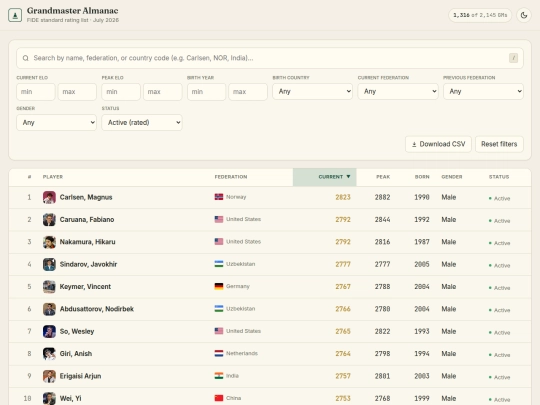Click Sindarov, Javokhir avatar thumbnail
Image resolution: width=540 pixels, height=405 pixels.
(x=49, y=264)
